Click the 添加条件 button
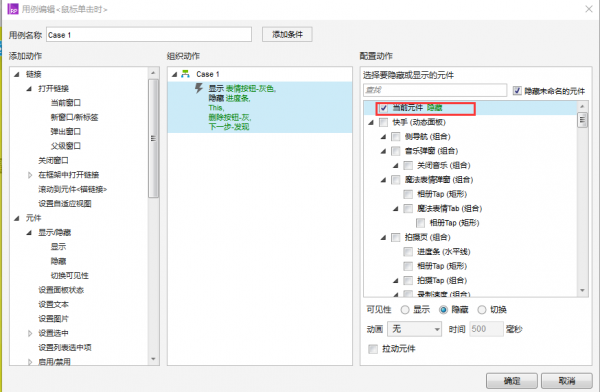600x392 pixels. [287, 34]
